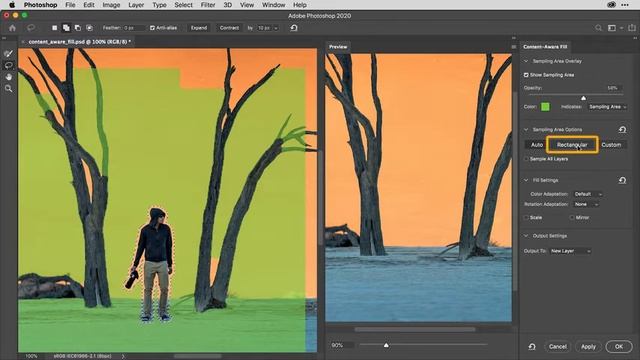Select the Hand tool
This screenshot has height=360, width=640.
(8, 77)
